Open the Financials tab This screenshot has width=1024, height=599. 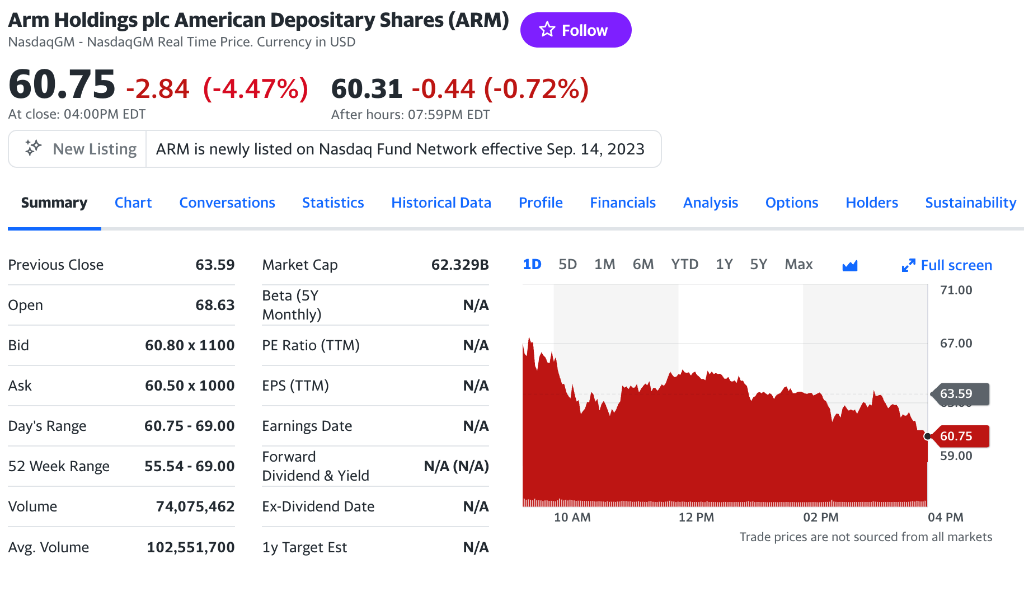click(623, 202)
